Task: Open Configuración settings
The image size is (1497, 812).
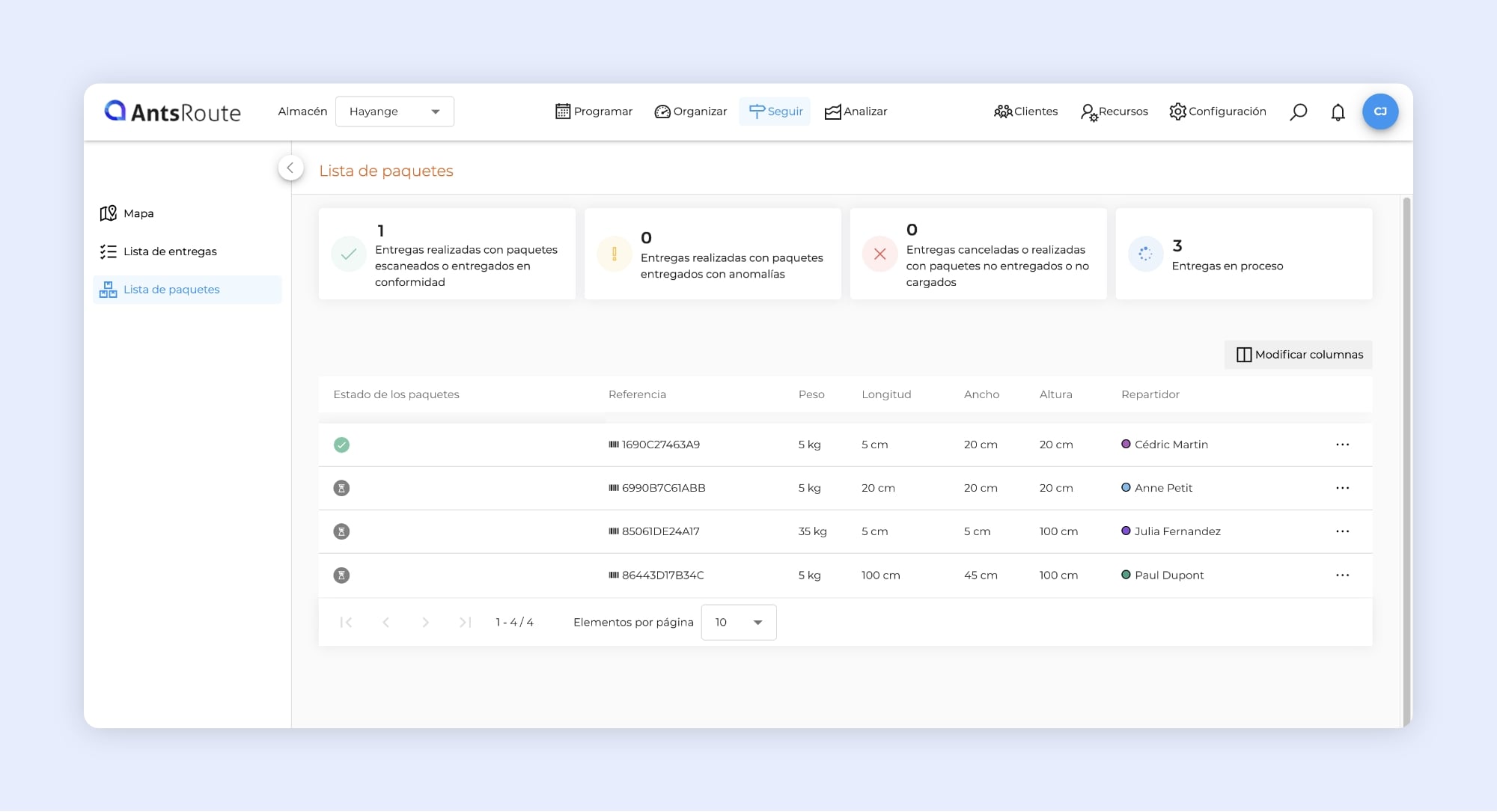Action: pyautogui.click(x=1218, y=112)
